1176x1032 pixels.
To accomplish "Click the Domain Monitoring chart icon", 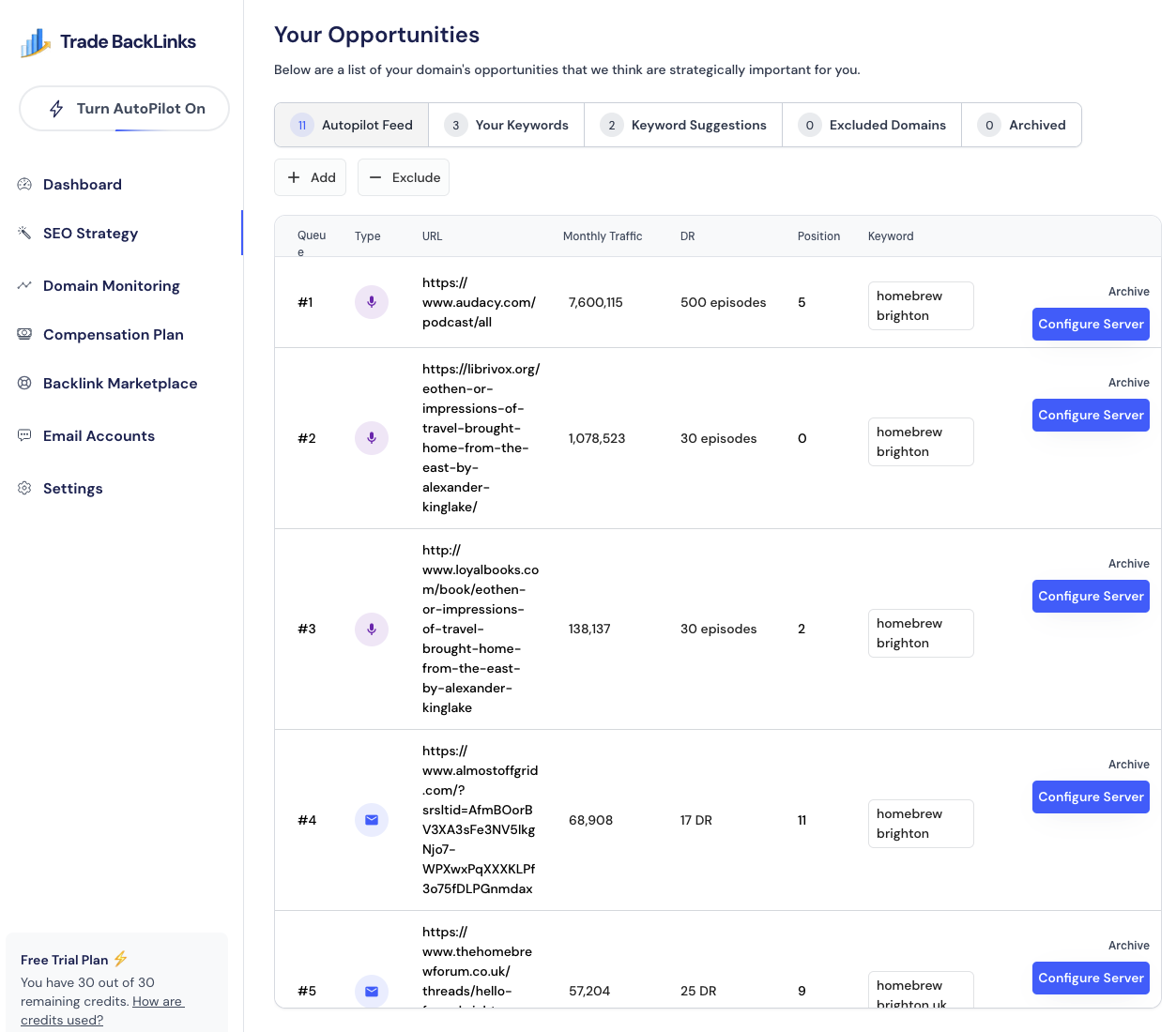I will point(24,285).
